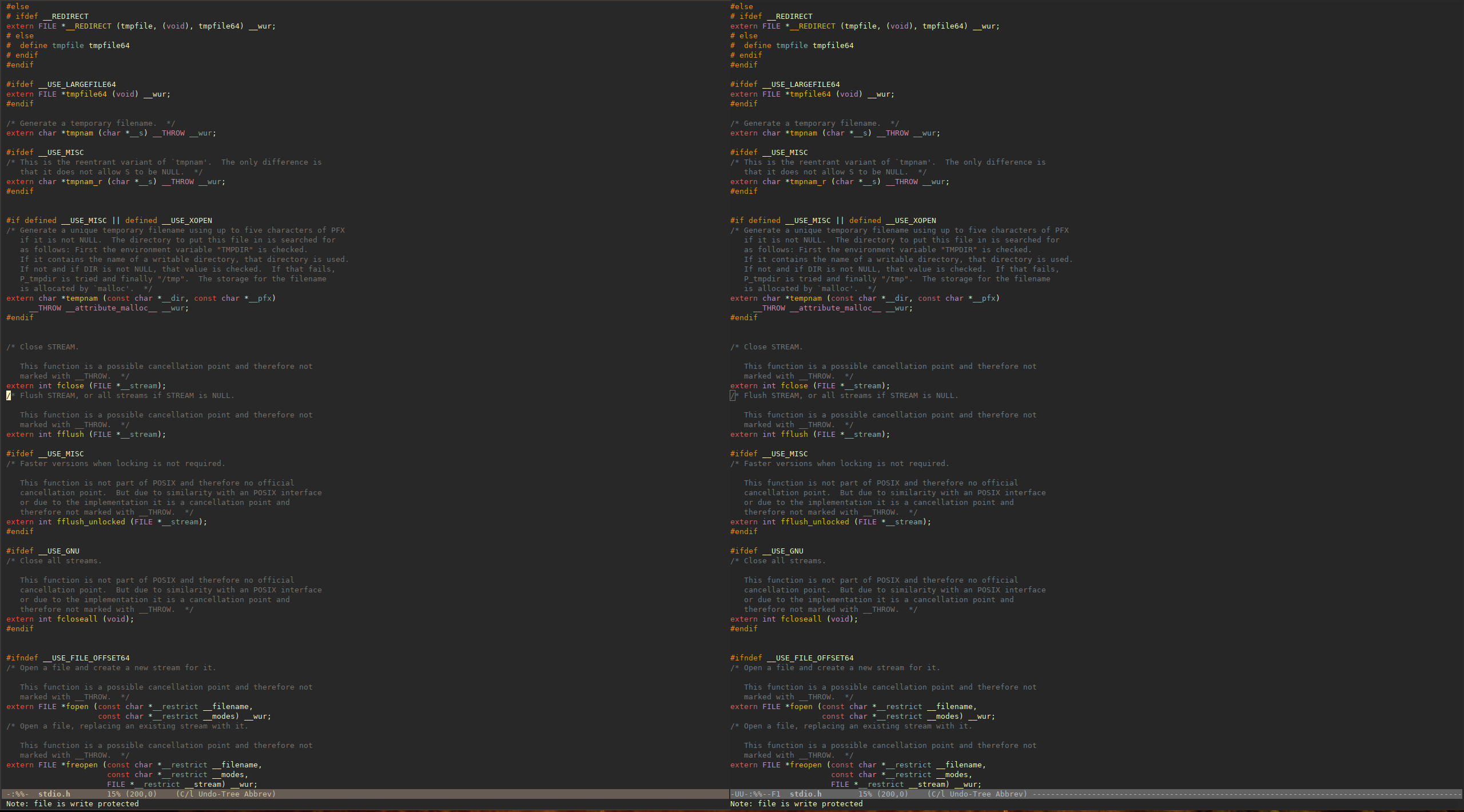Select the "stdio.h" buffer name in left mode line
Screen dimensions: 1464x812
[53, 794]
